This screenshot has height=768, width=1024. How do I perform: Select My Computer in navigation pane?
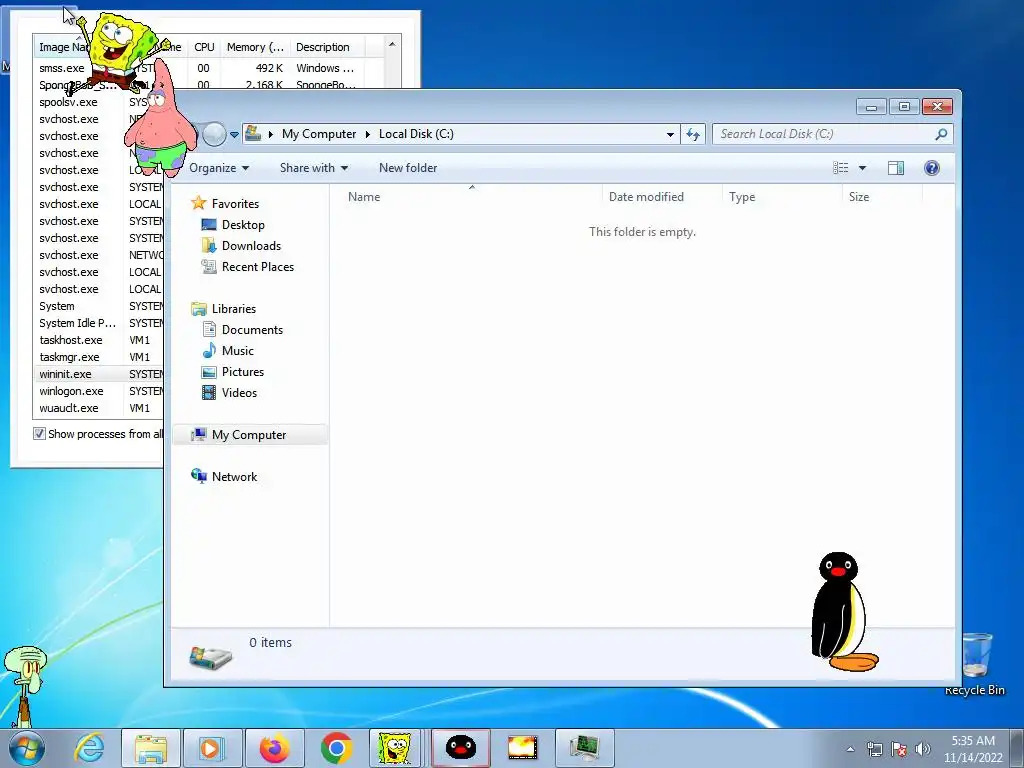pyautogui.click(x=249, y=435)
